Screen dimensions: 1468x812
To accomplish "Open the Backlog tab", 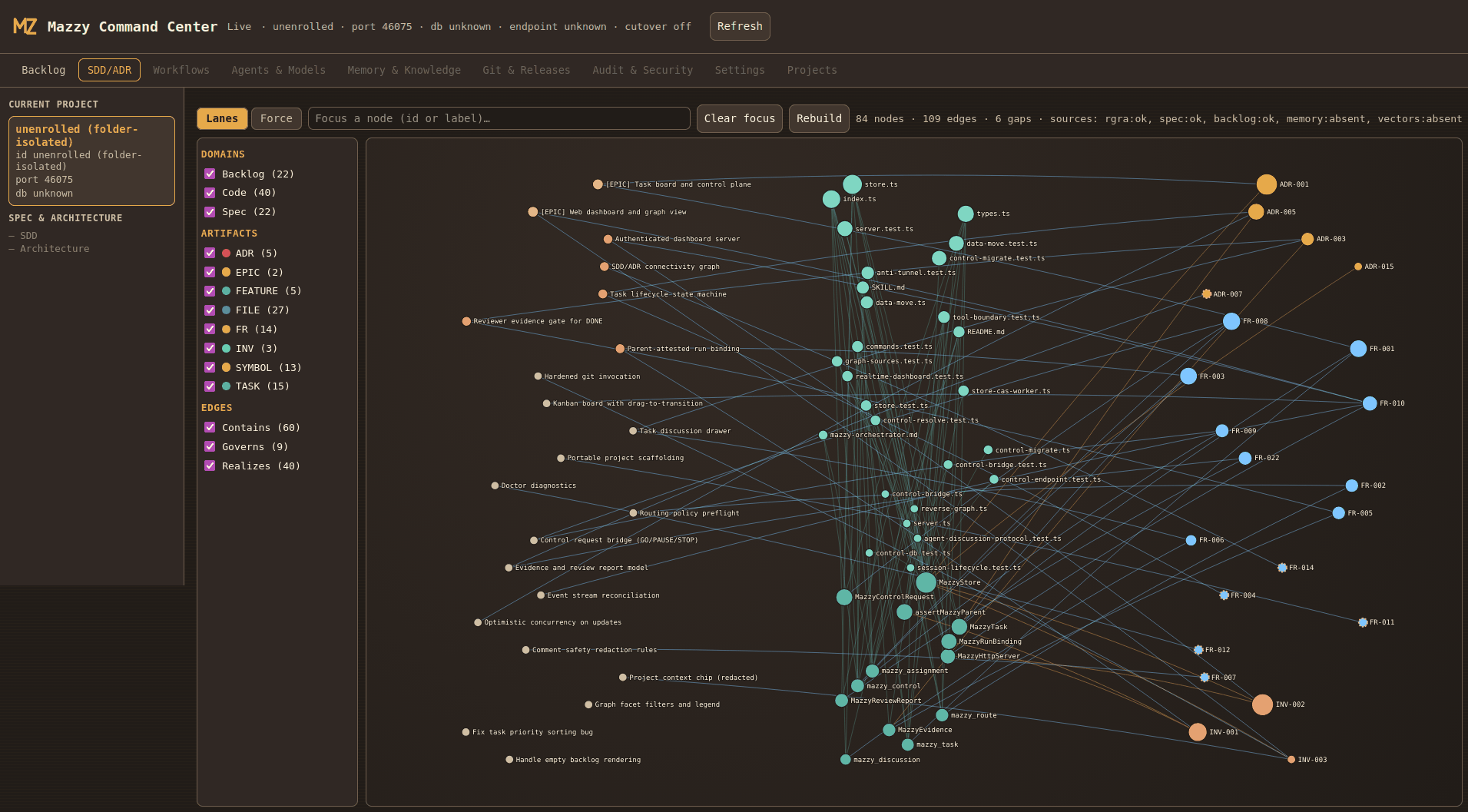I will [x=44, y=70].
